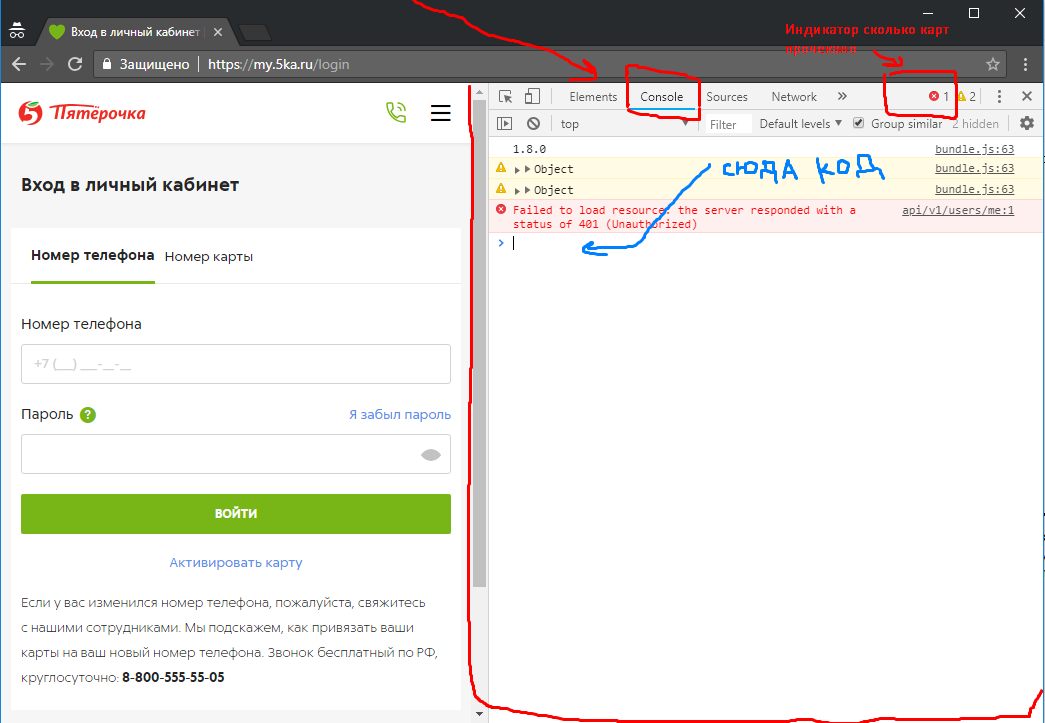1045x723 pixels.
Task: Click the browser forward arrow
Action: (47, 65)
